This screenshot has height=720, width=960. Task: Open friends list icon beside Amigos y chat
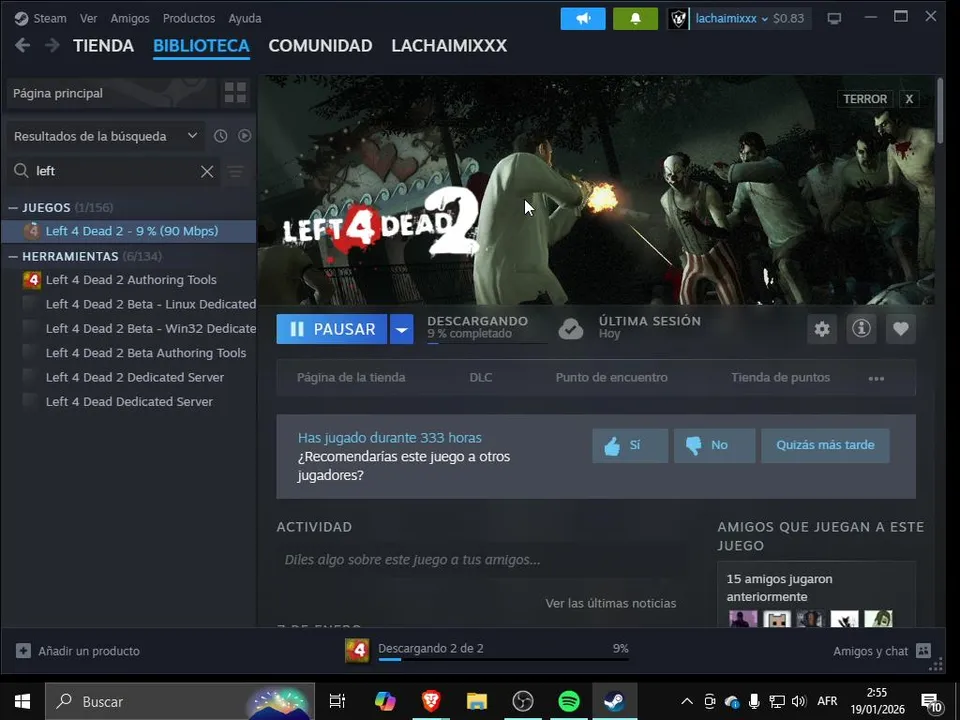(x=923, y=651)
